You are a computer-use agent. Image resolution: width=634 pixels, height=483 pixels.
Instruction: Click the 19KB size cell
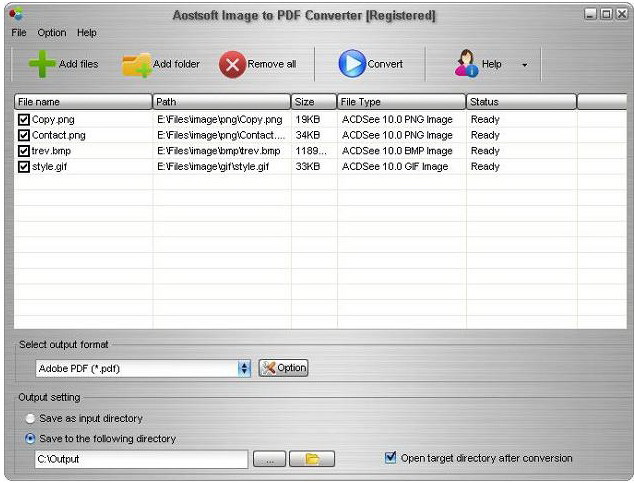point(308,120)
